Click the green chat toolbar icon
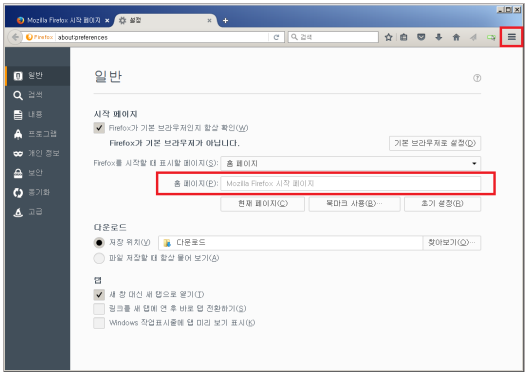526x372 pixels. (x=491, y=37)
